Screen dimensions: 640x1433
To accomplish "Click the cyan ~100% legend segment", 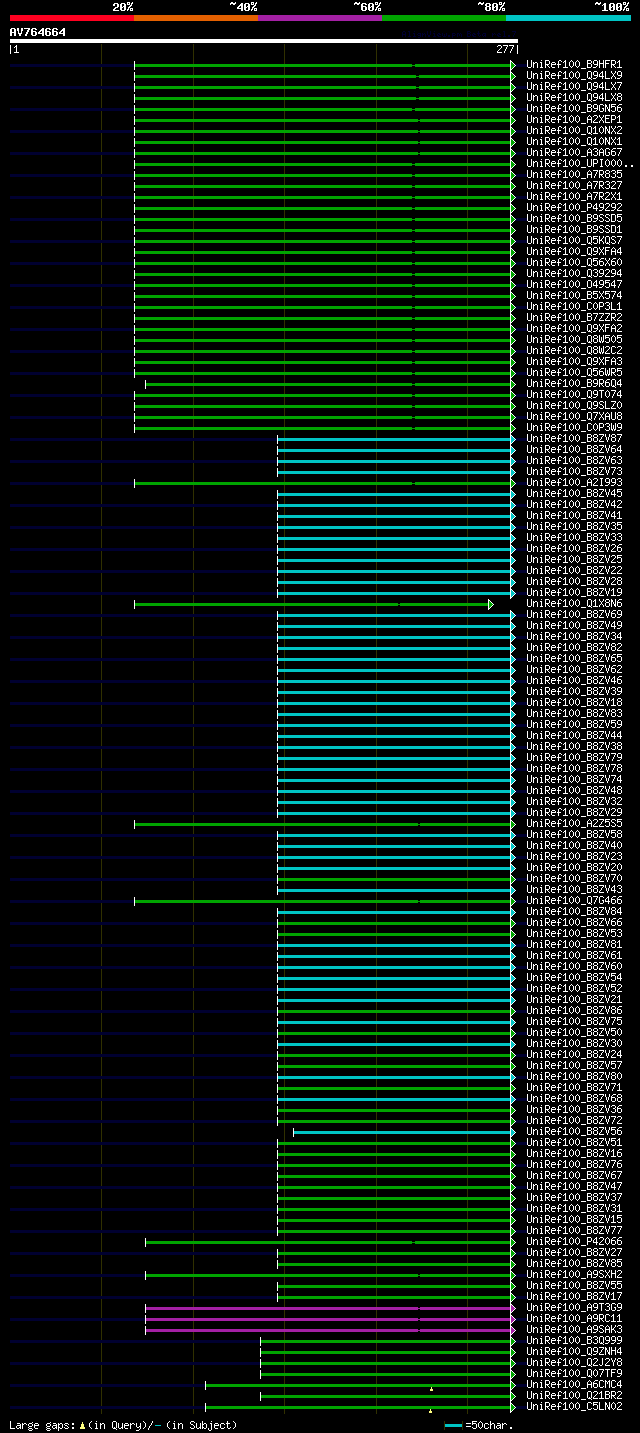I will pyautogui.click(x=568, y=18).
